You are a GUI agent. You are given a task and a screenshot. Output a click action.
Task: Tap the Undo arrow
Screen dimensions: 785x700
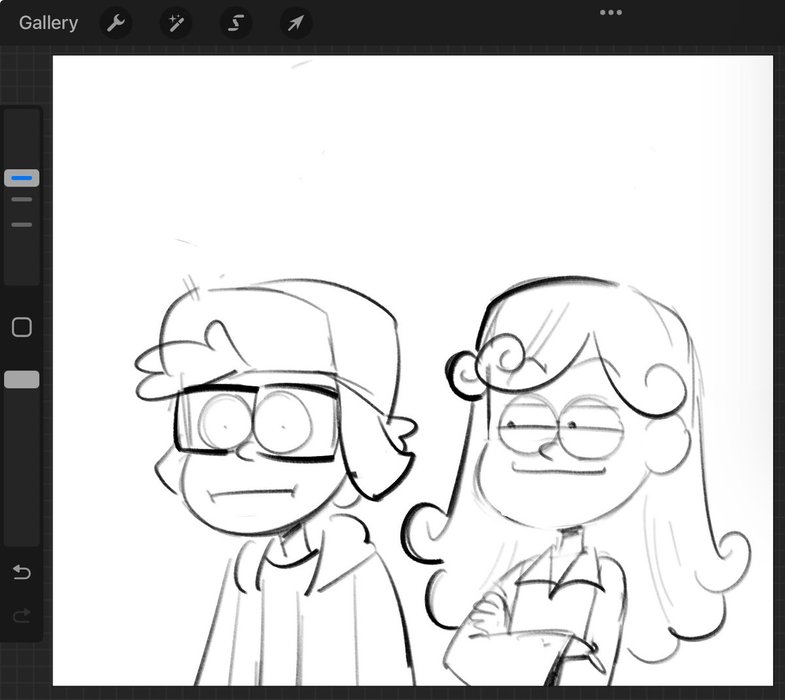(x=22, y=572)
